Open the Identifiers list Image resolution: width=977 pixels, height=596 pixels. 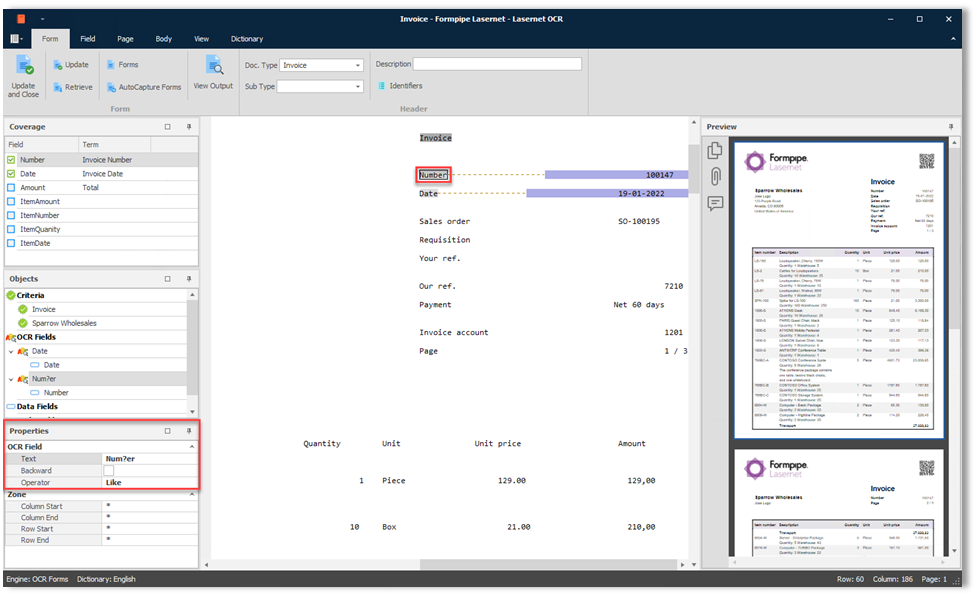[400, 86]
